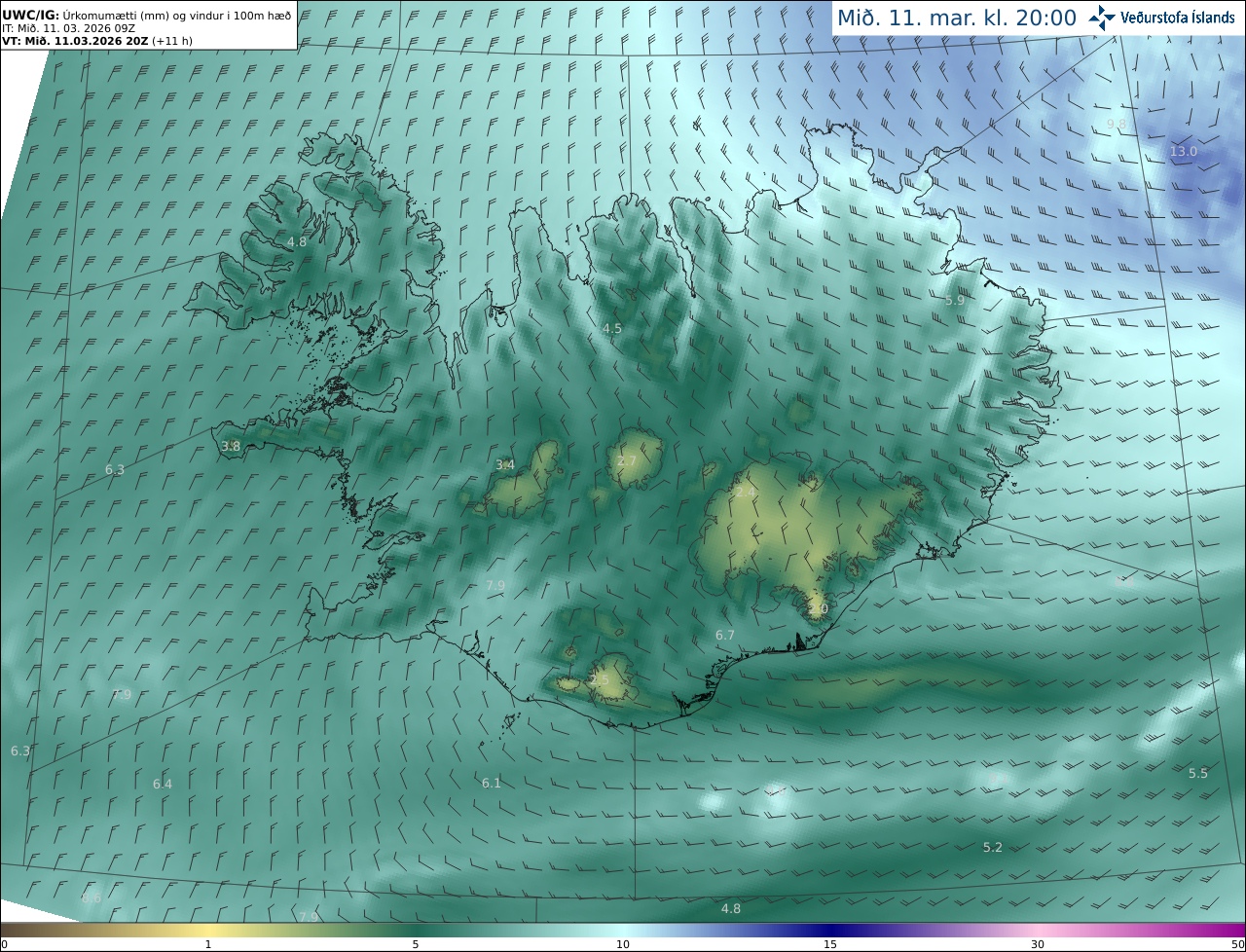Click the 2.4 value label on Vatnajökull

pyautogui.click(x=746, y=493)
